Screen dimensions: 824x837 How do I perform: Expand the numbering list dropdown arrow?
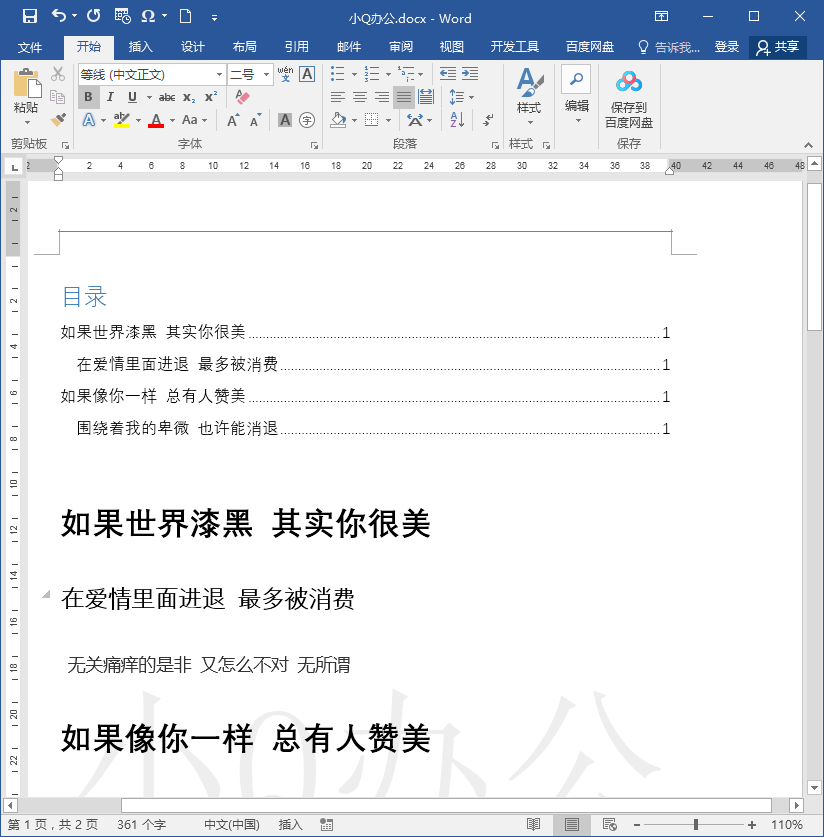tap(388, 74)
